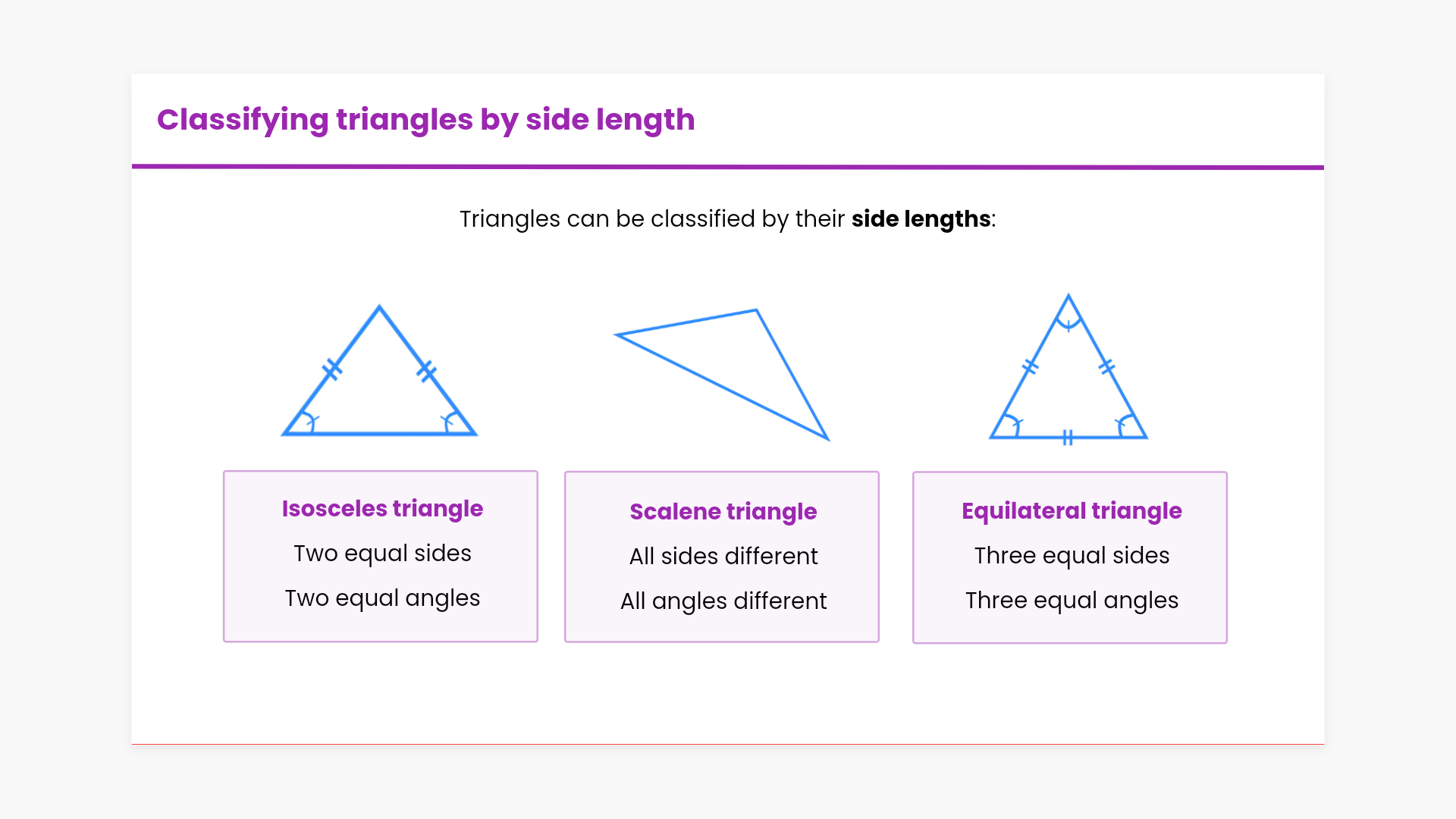The width and height of the screenshot is (1456, 819).
Task: Click the 'Two equal angles' text
Action: click(382, 598)
